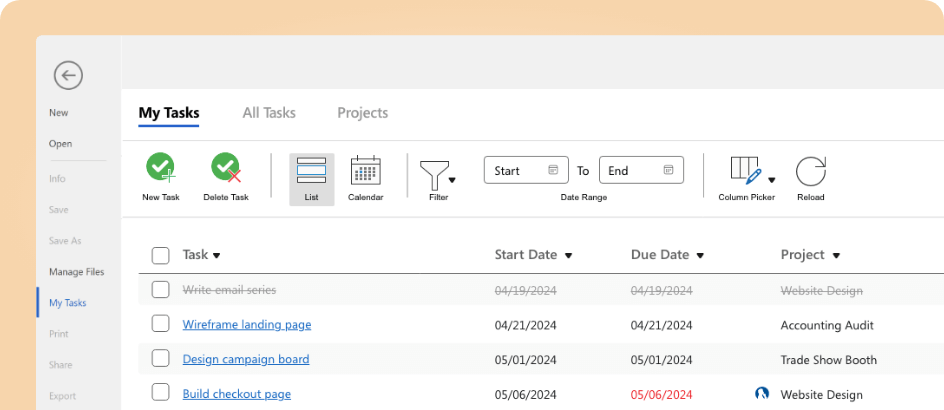Open the Column Picker dropdown arrow

pyautogui.click(x=771, y=179)
